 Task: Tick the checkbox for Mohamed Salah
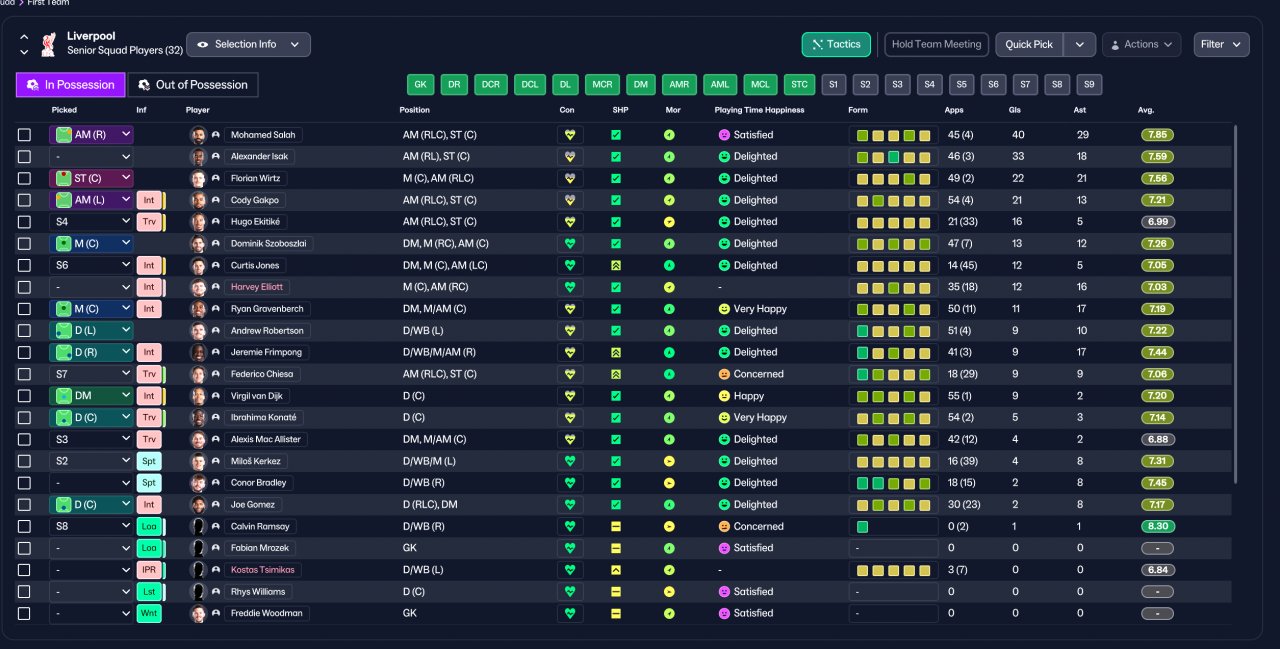click(x=25, y=135)
